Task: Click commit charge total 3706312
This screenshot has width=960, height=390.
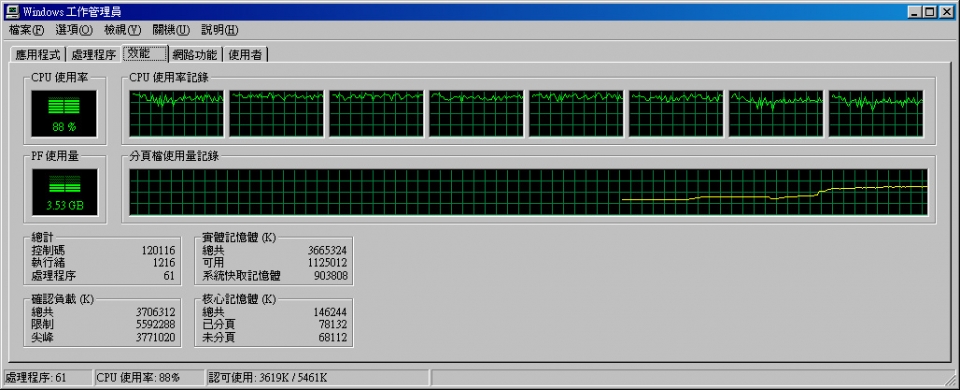Action: coord(156,312)
